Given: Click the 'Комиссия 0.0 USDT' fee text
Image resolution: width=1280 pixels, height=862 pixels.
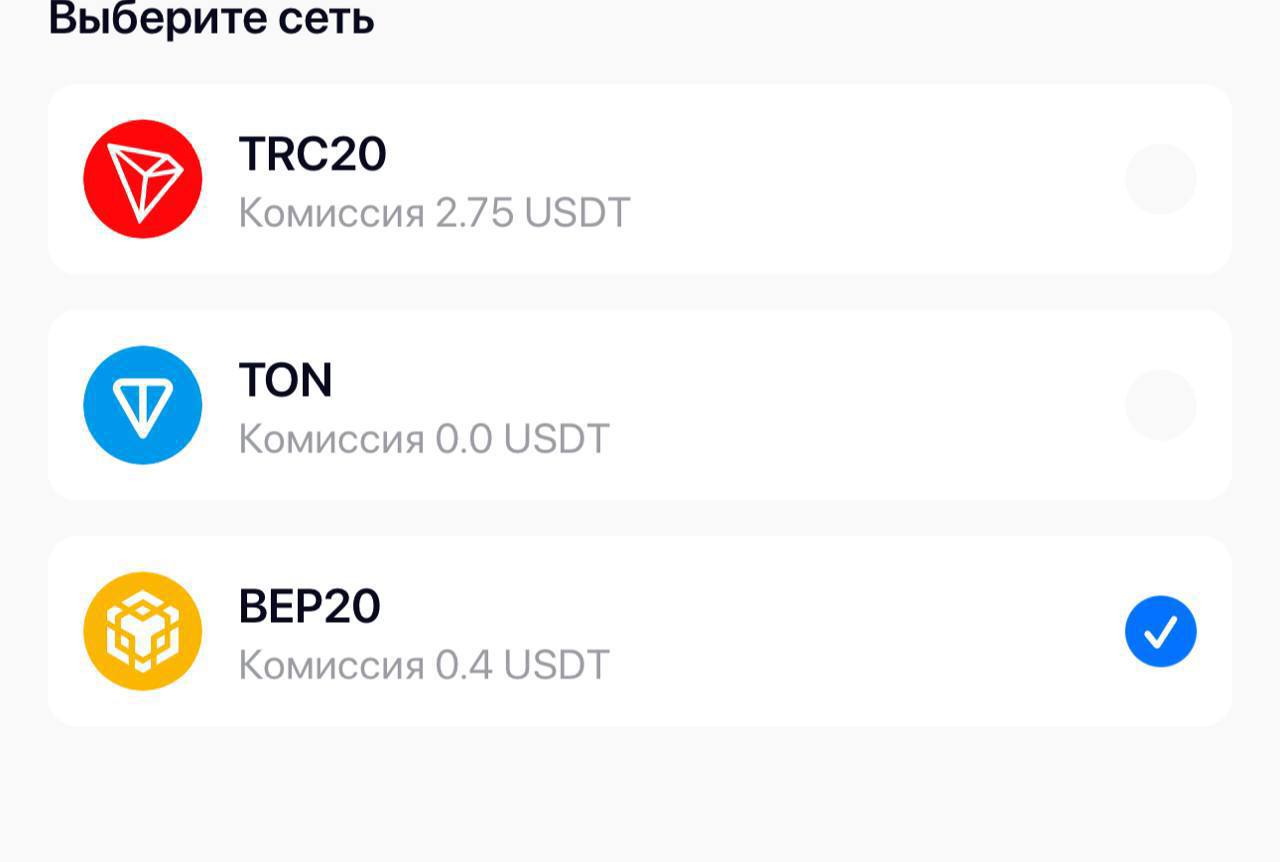Looking at the screenshot, I should [423, 438].
